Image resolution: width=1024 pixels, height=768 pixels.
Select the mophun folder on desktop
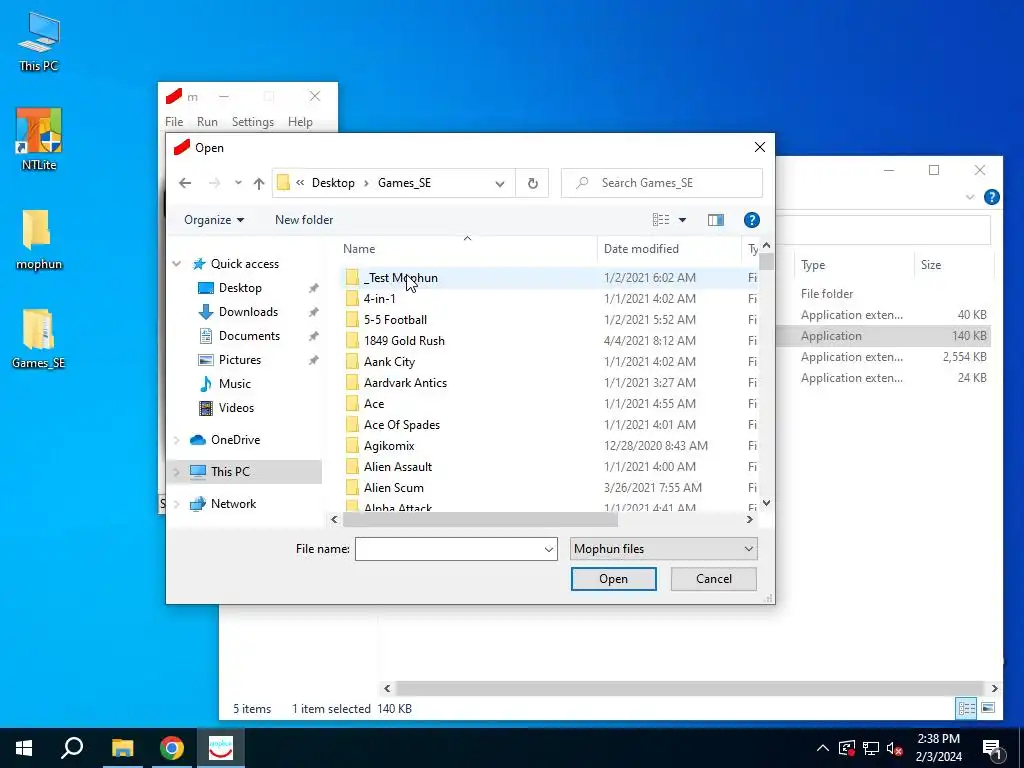(39, 240)
